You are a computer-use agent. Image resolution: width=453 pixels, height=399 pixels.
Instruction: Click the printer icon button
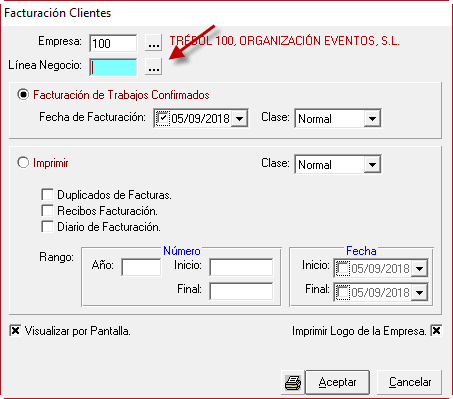pos(293,382)
